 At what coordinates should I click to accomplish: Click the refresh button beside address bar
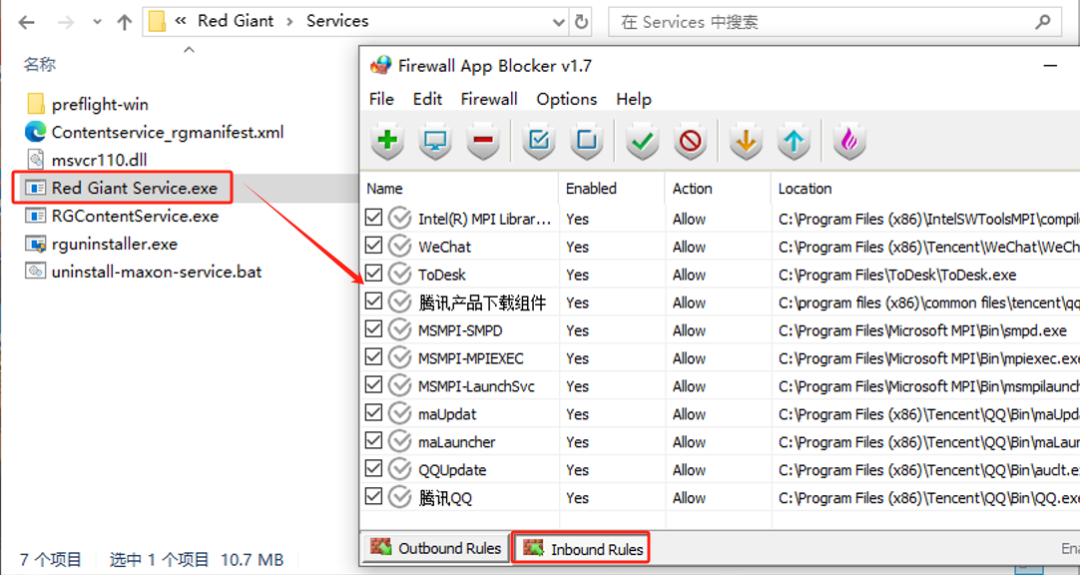[581, 22]
